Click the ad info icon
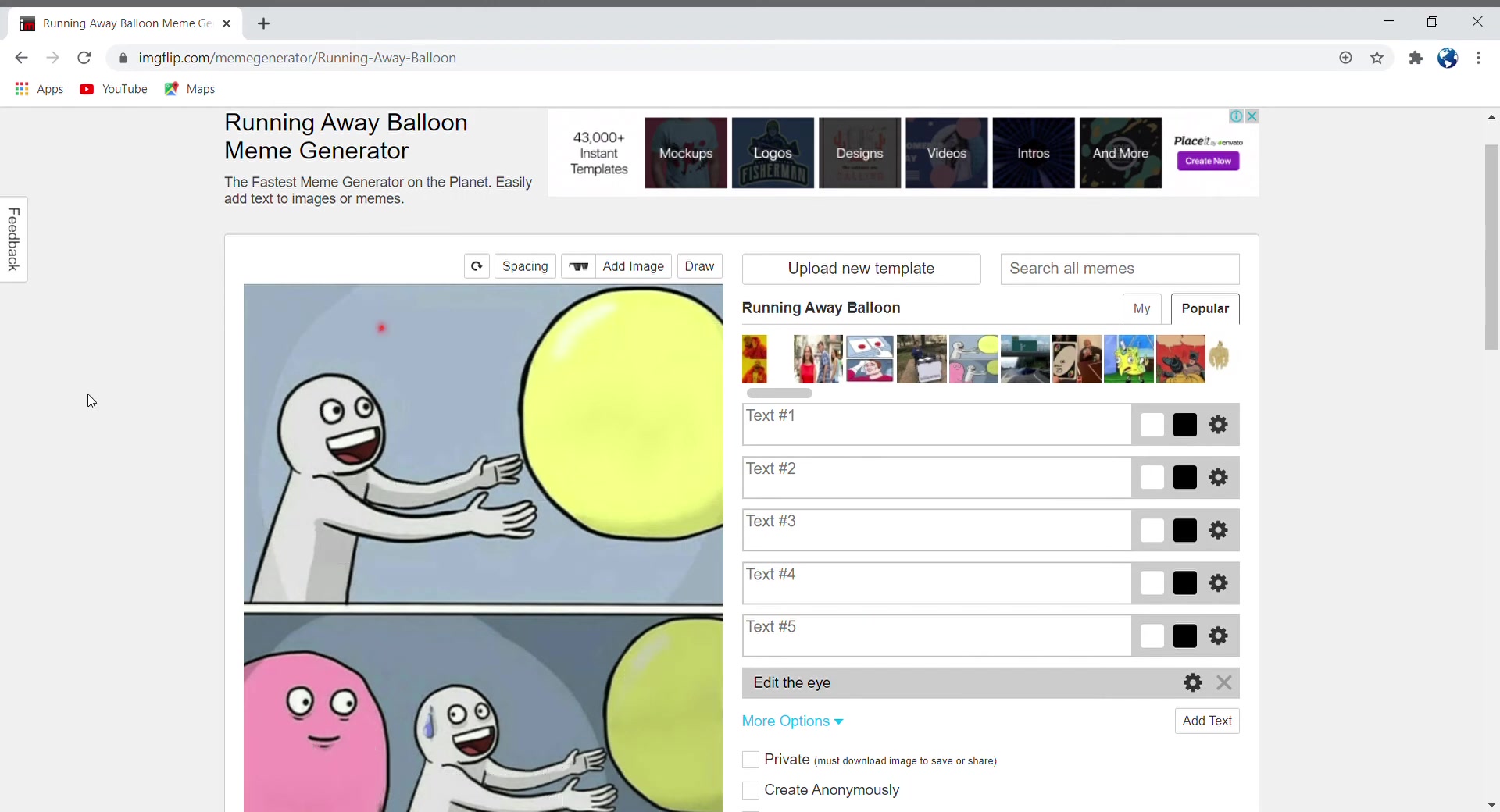Viewport: 1500px width, 812px height. pos(1237,116)
